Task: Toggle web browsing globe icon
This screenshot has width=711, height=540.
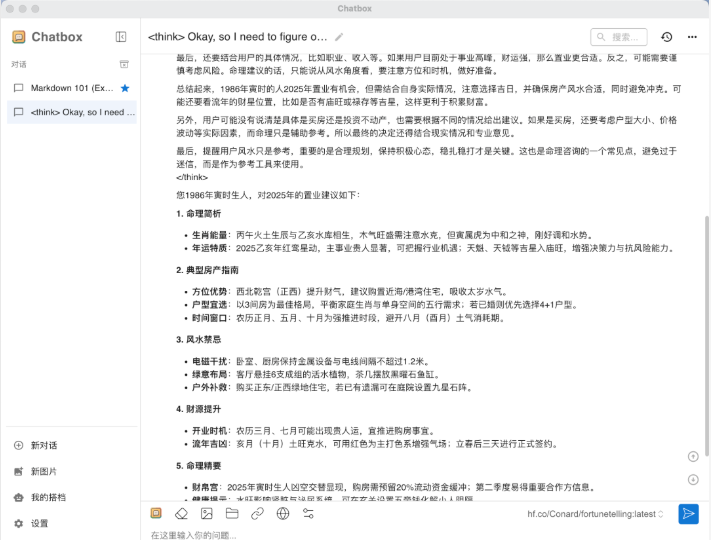Action: (x=283, y=513)
